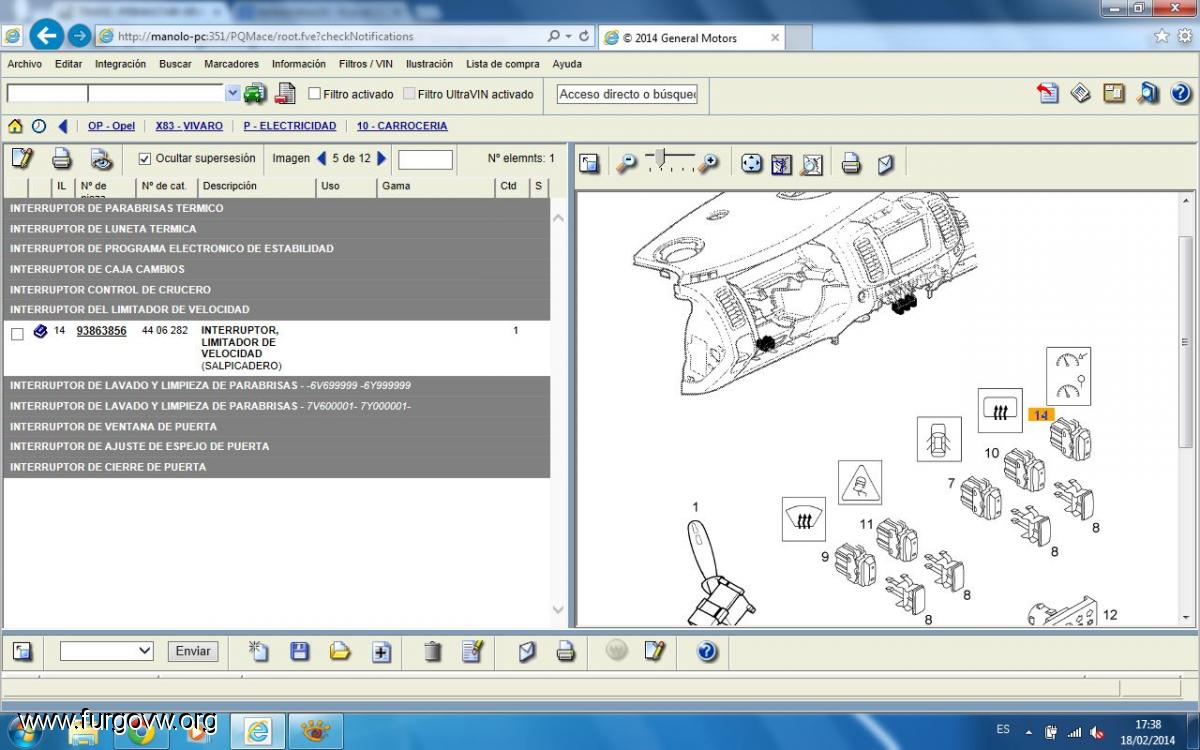
Task: Click the Enviar button
Action: tap(193, 651)
